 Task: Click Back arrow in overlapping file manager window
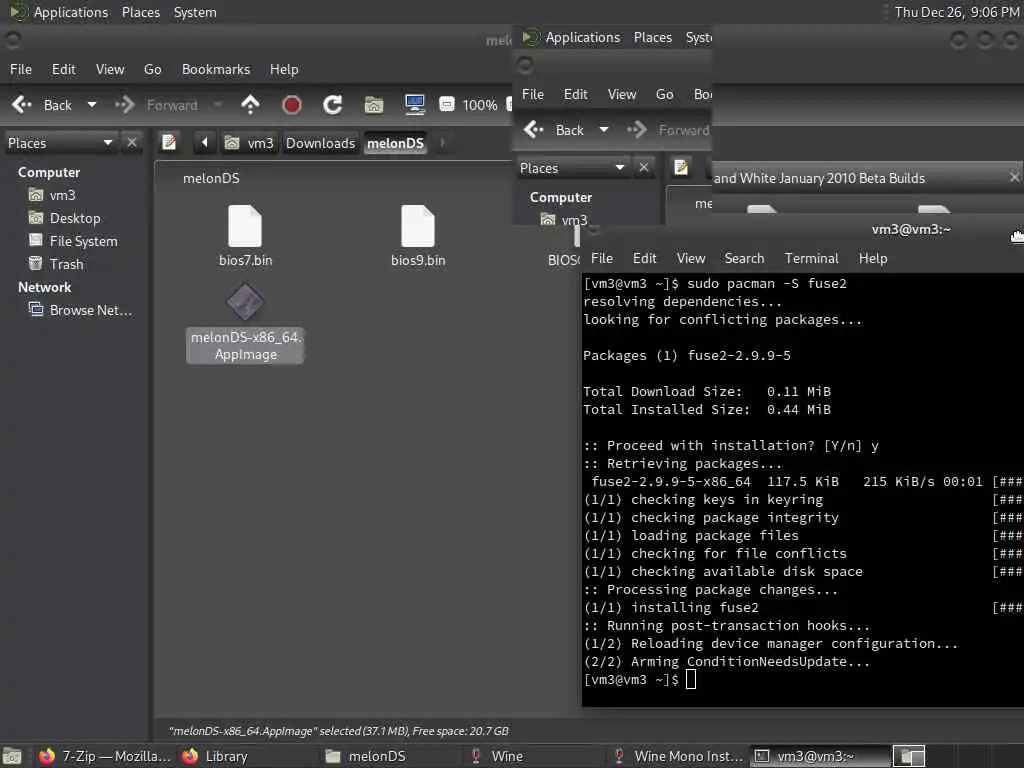(534, 129)
